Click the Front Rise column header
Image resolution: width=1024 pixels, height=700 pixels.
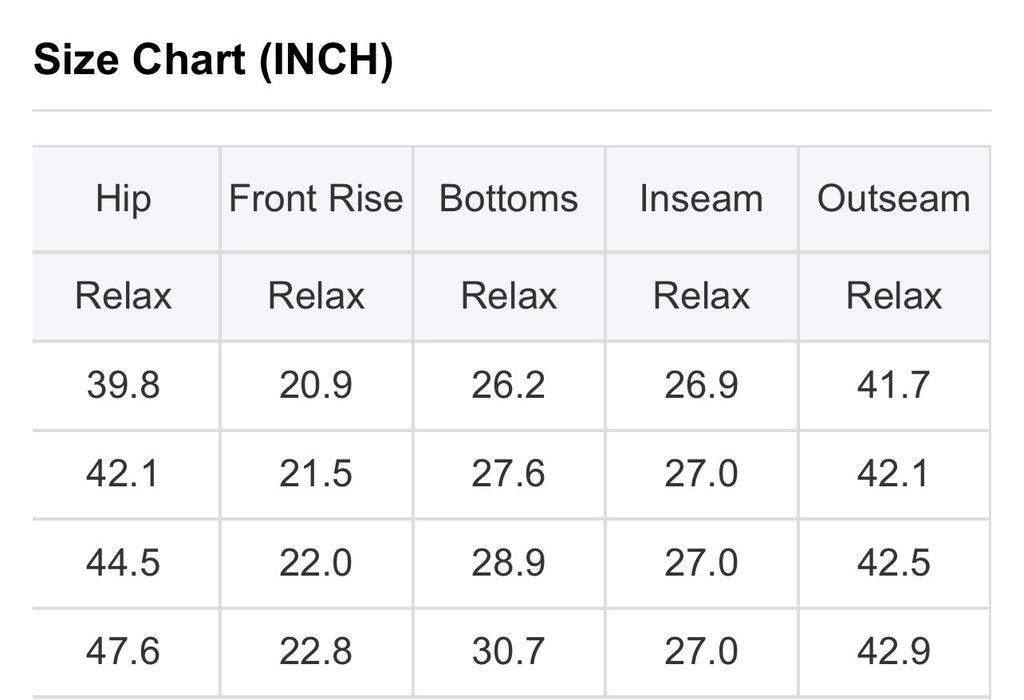(x=316, y=198)
